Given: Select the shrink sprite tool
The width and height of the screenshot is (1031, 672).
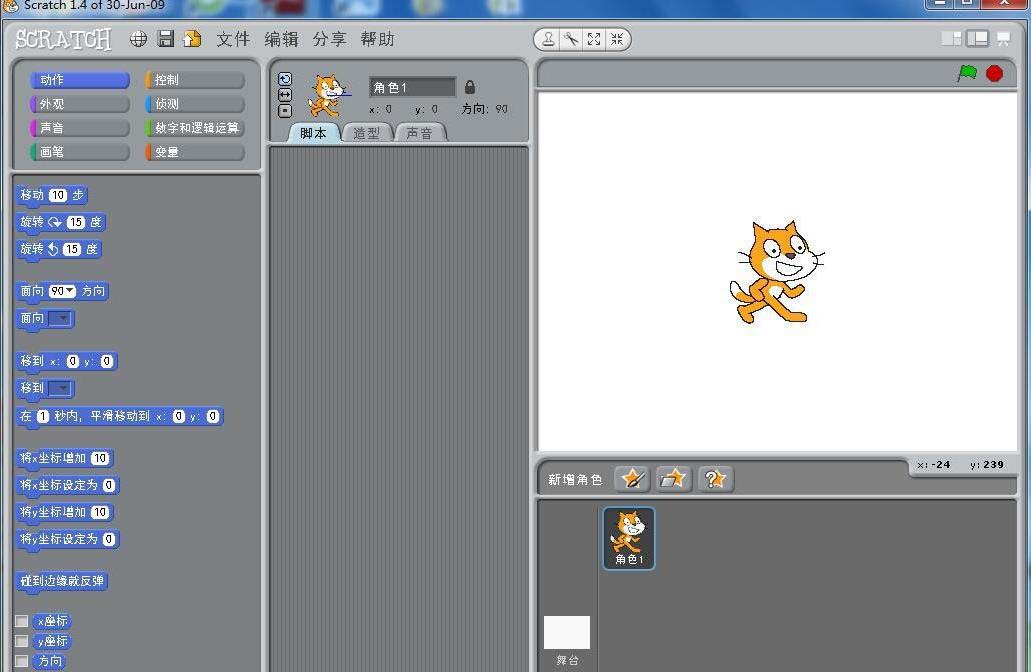Looking at the screenshot, I should [617, 39].
